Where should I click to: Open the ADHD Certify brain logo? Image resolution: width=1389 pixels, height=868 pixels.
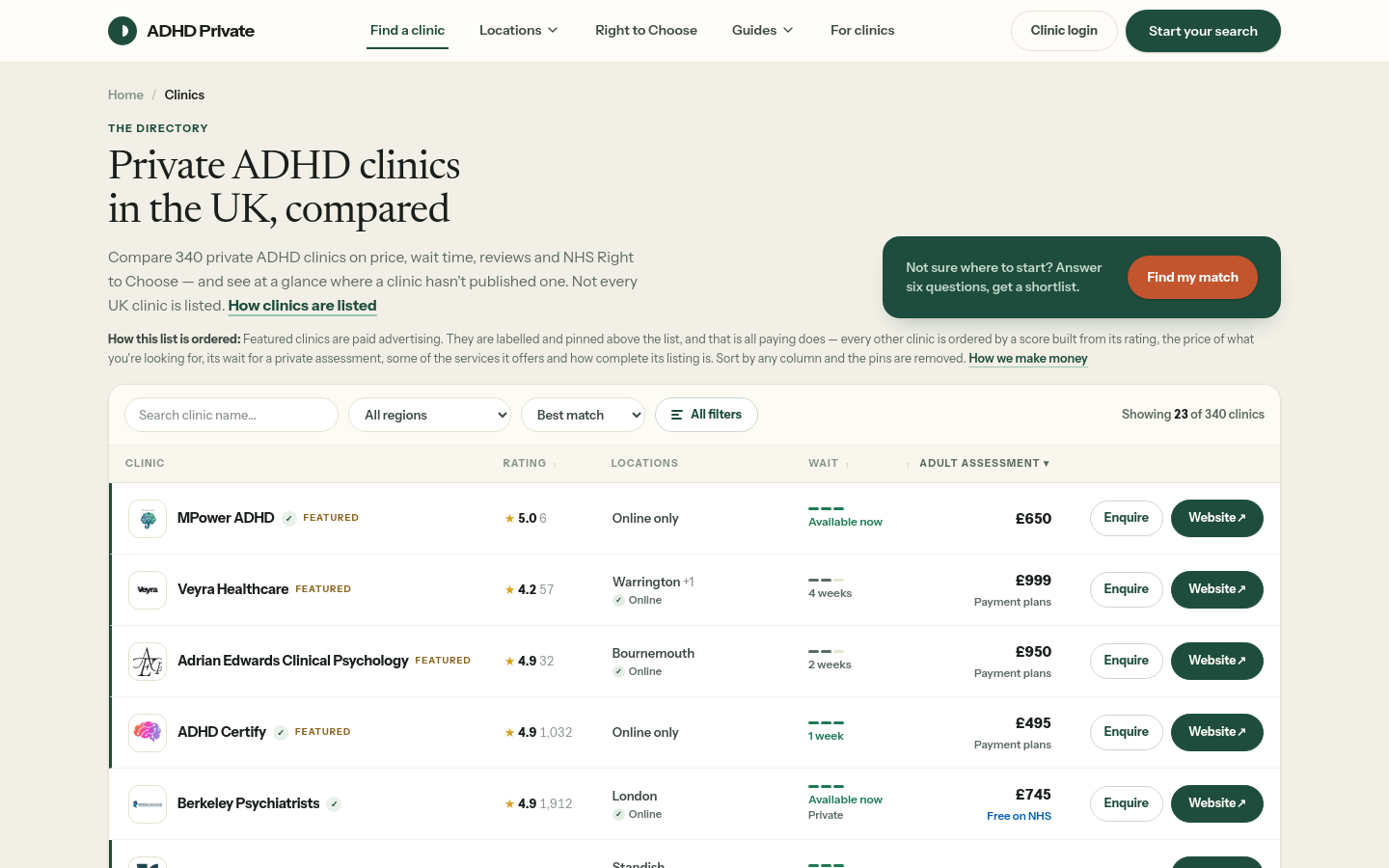pos(148,733)
